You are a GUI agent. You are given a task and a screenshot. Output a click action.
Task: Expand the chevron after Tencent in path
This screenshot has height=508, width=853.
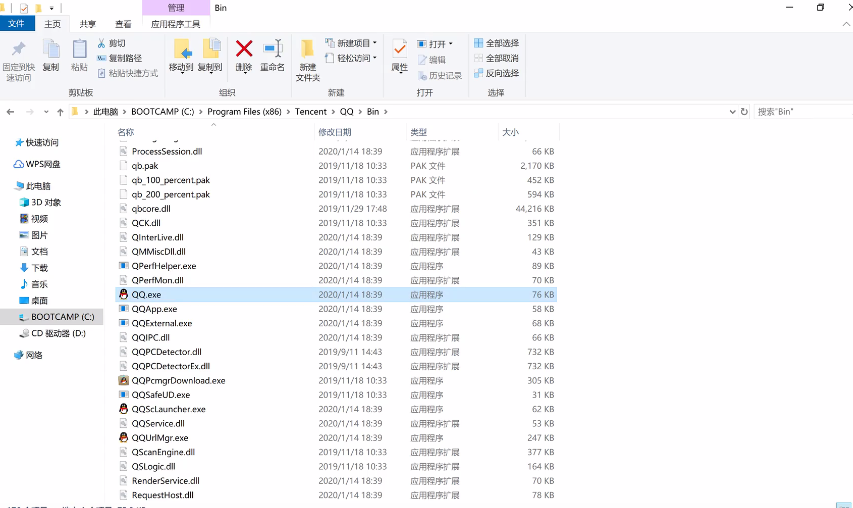(x=333, y=111)
